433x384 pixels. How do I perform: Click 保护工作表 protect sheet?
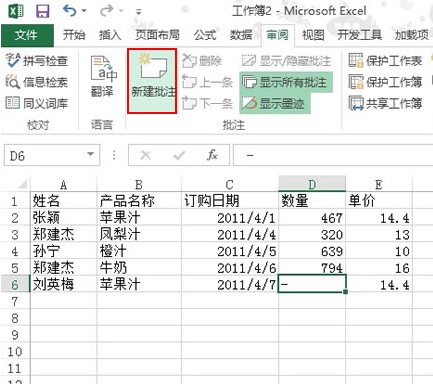[386, 61]
